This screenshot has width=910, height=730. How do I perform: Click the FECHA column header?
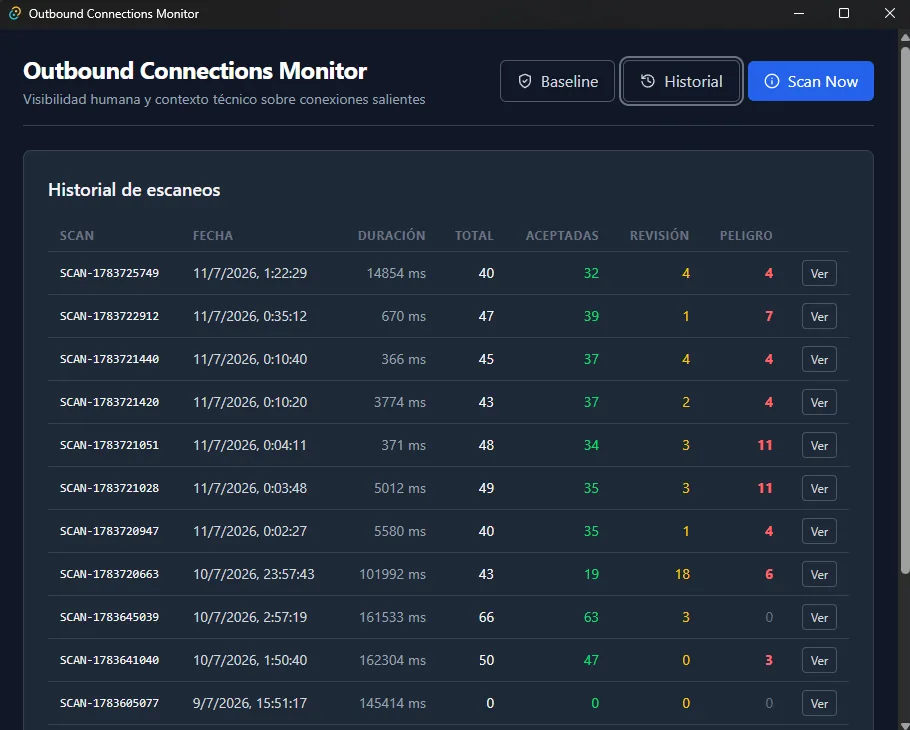tap(213, 236)
